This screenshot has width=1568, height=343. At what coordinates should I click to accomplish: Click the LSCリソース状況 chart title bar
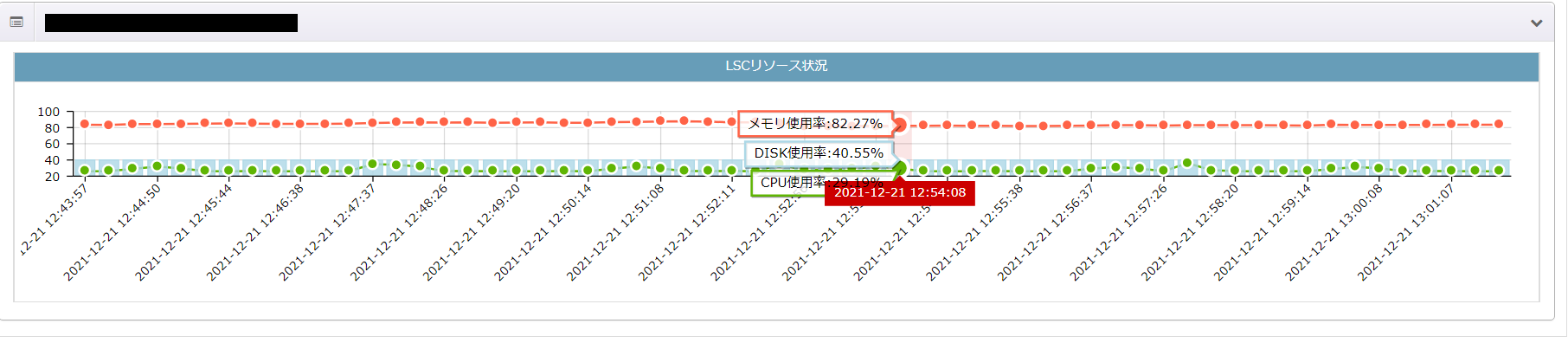[776, 66]
